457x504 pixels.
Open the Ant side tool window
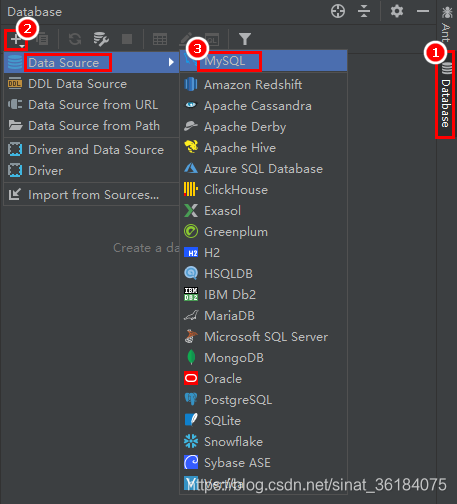point(446,23)
